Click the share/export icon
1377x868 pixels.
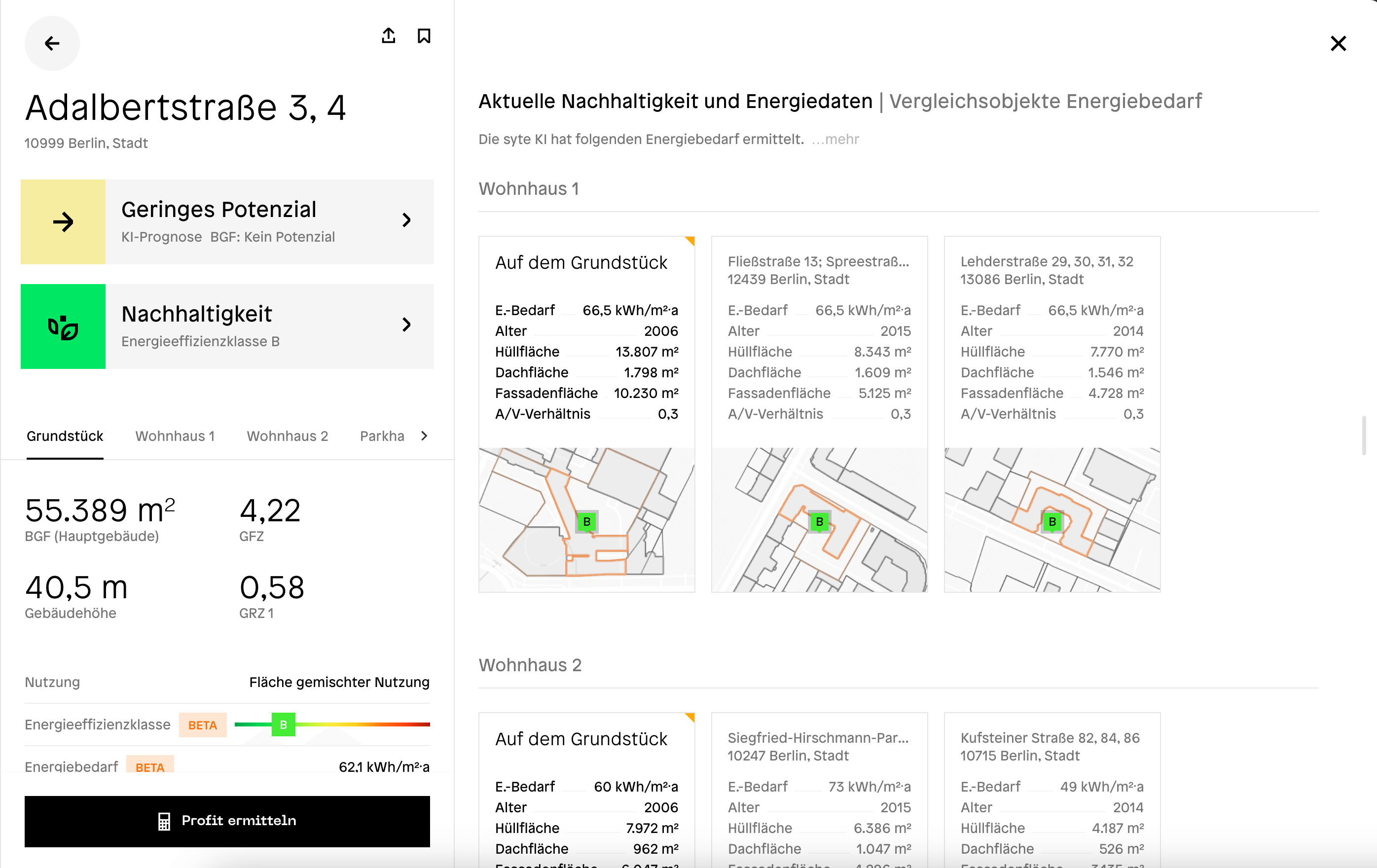[x=388, y=36]
